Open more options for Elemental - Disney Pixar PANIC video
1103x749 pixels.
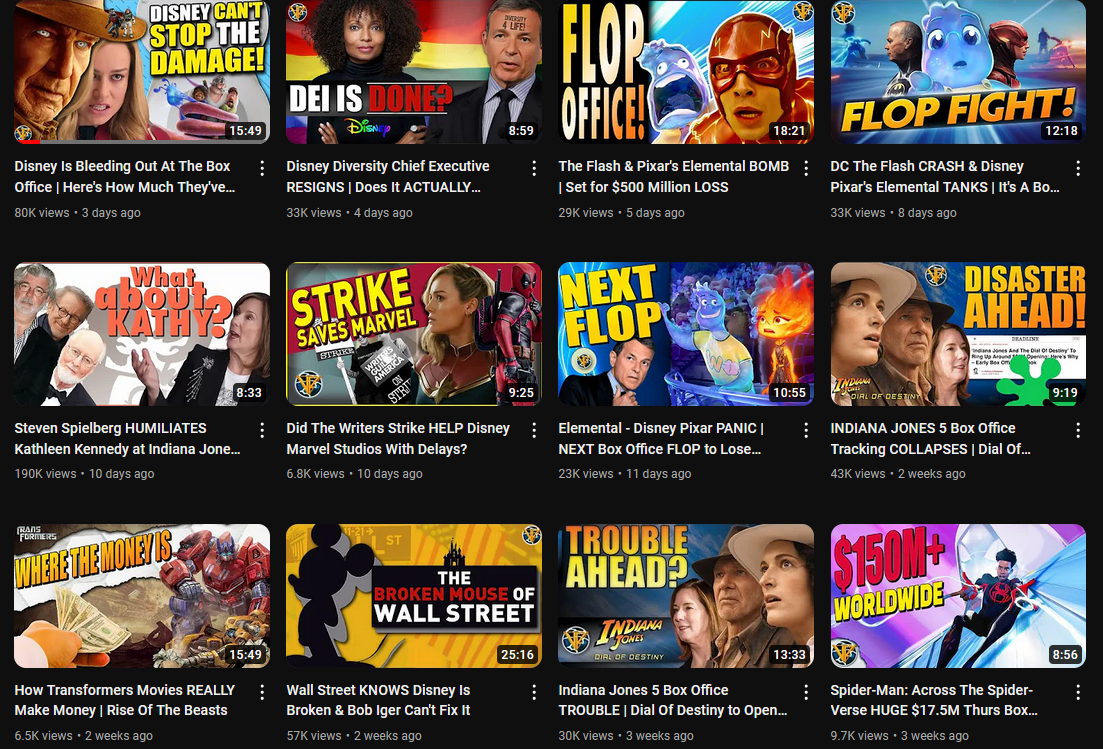806,430
